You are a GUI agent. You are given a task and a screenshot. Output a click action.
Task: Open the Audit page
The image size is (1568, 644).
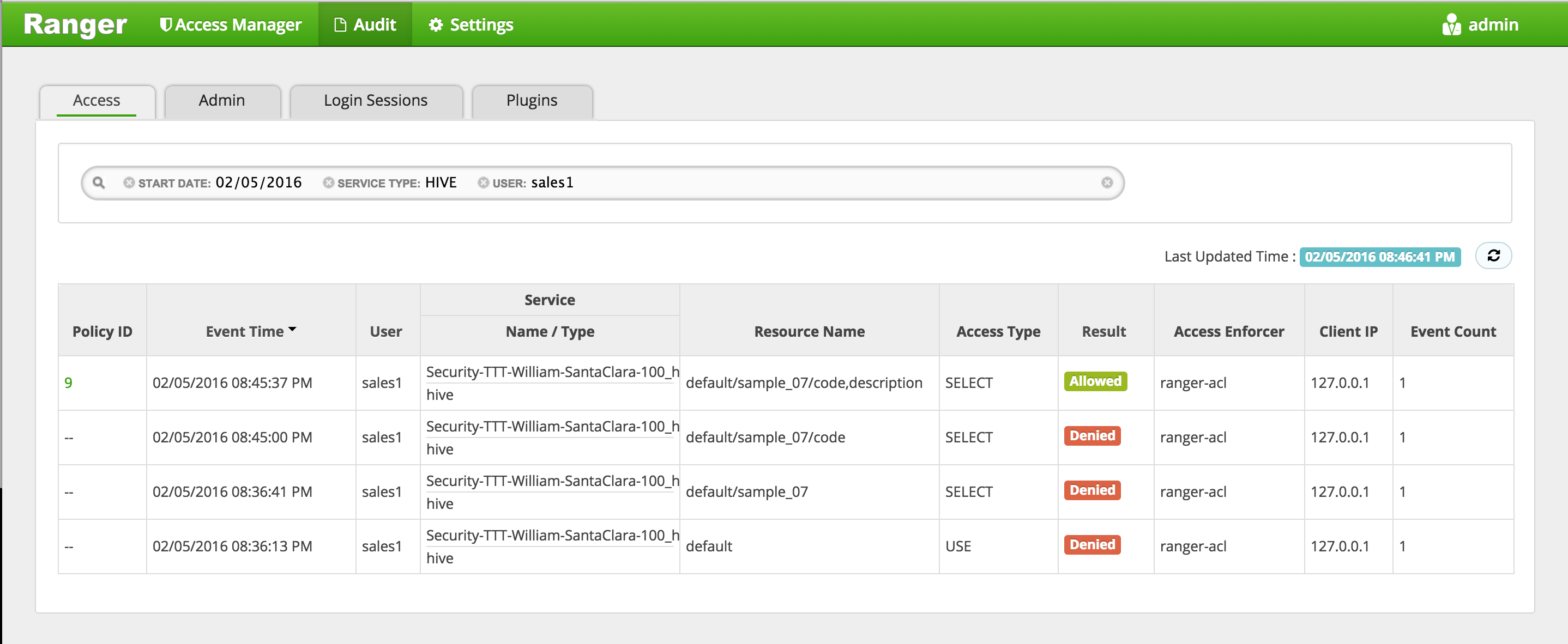365,25
